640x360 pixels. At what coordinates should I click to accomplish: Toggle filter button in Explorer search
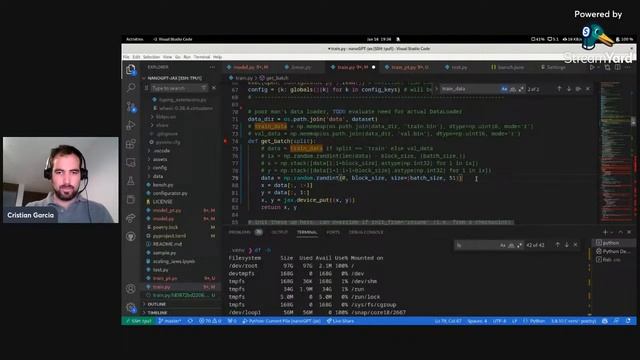[x=204, y=88]
